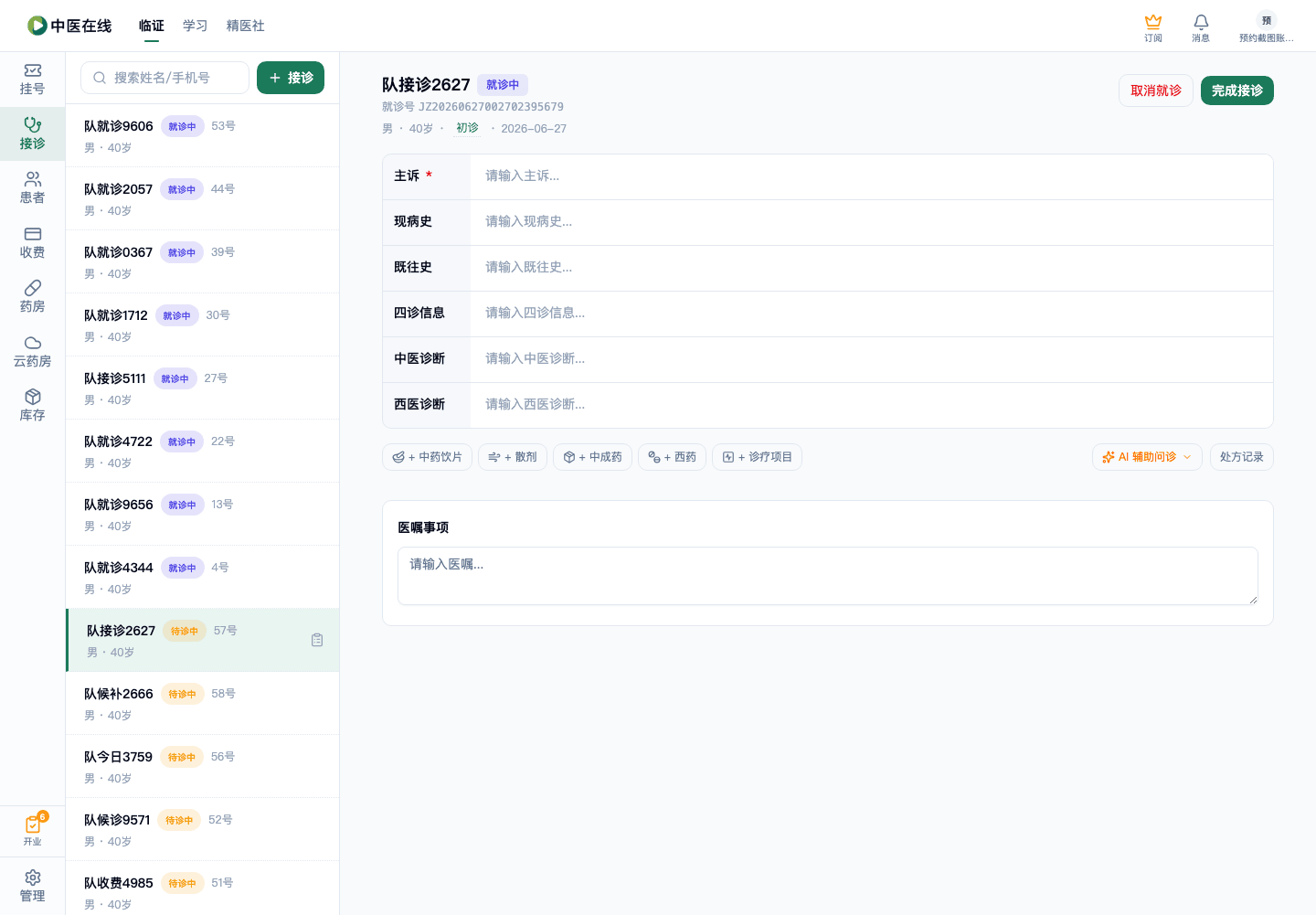Click the 医嘱事项 textarea

pos(828,576)
